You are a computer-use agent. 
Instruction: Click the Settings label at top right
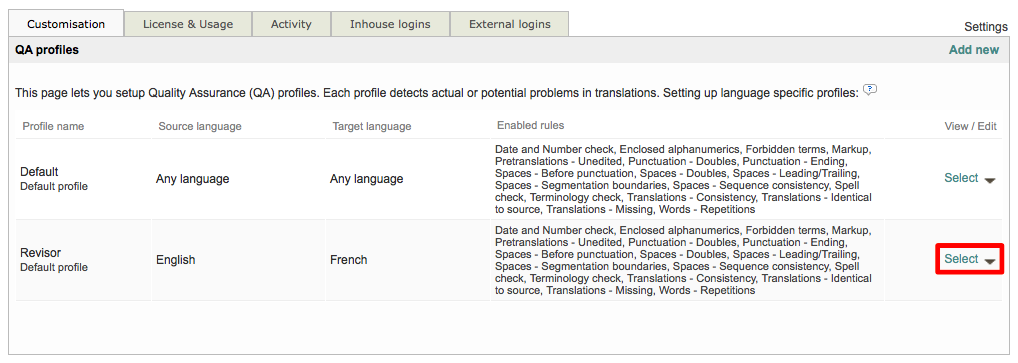coord(986,27)
